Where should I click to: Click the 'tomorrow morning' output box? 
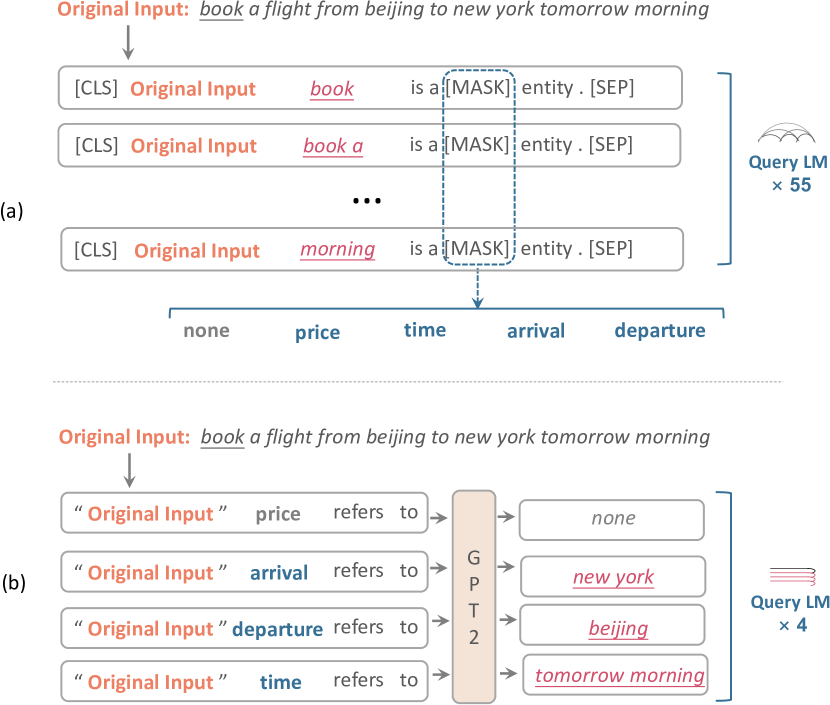(616, 675)
